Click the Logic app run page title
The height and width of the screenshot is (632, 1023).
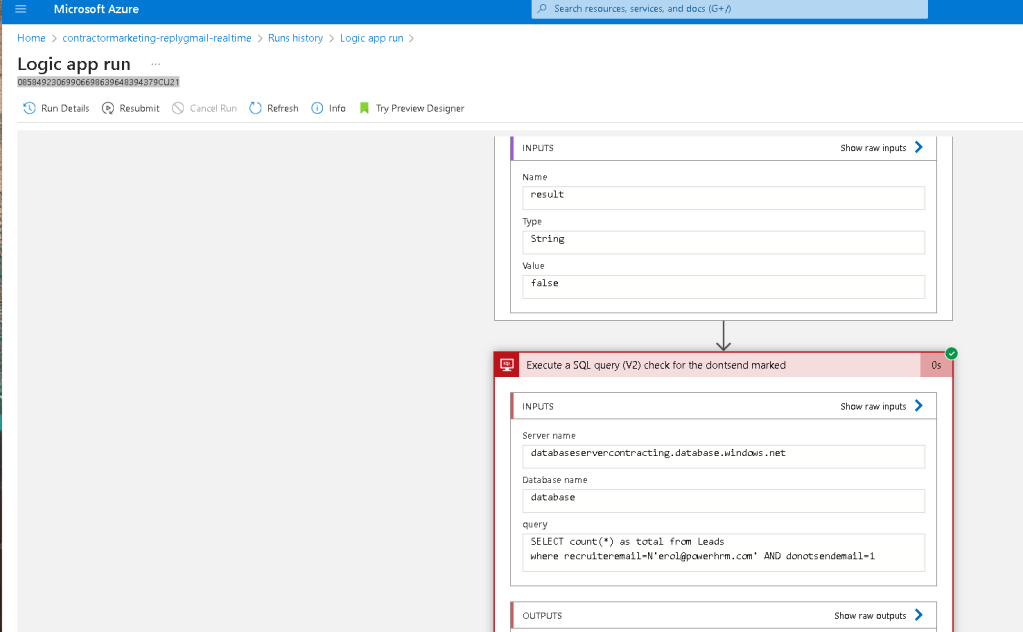click(74, 64)
